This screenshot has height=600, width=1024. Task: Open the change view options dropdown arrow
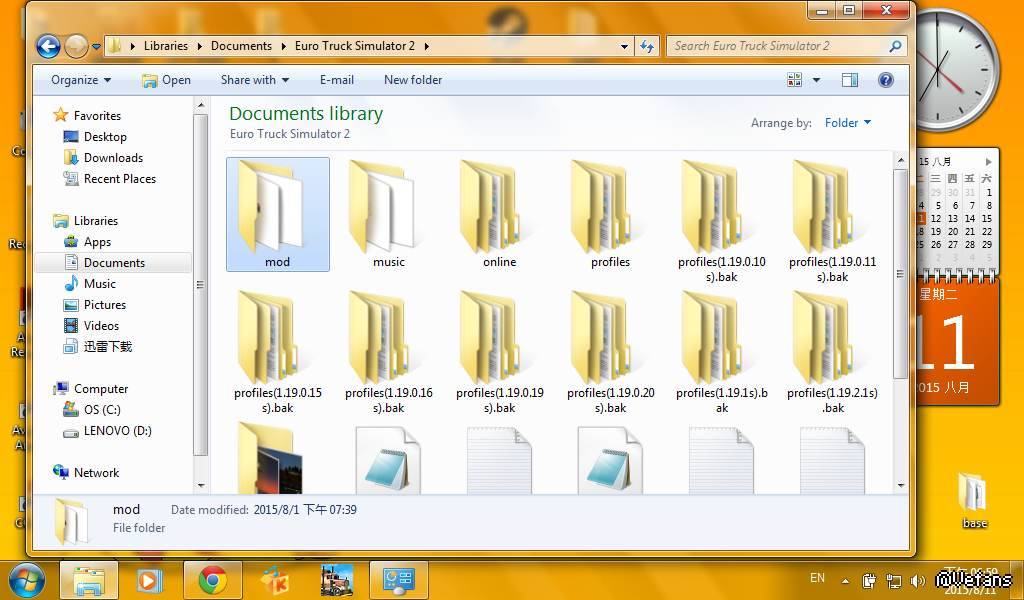[x=816, y=80]
